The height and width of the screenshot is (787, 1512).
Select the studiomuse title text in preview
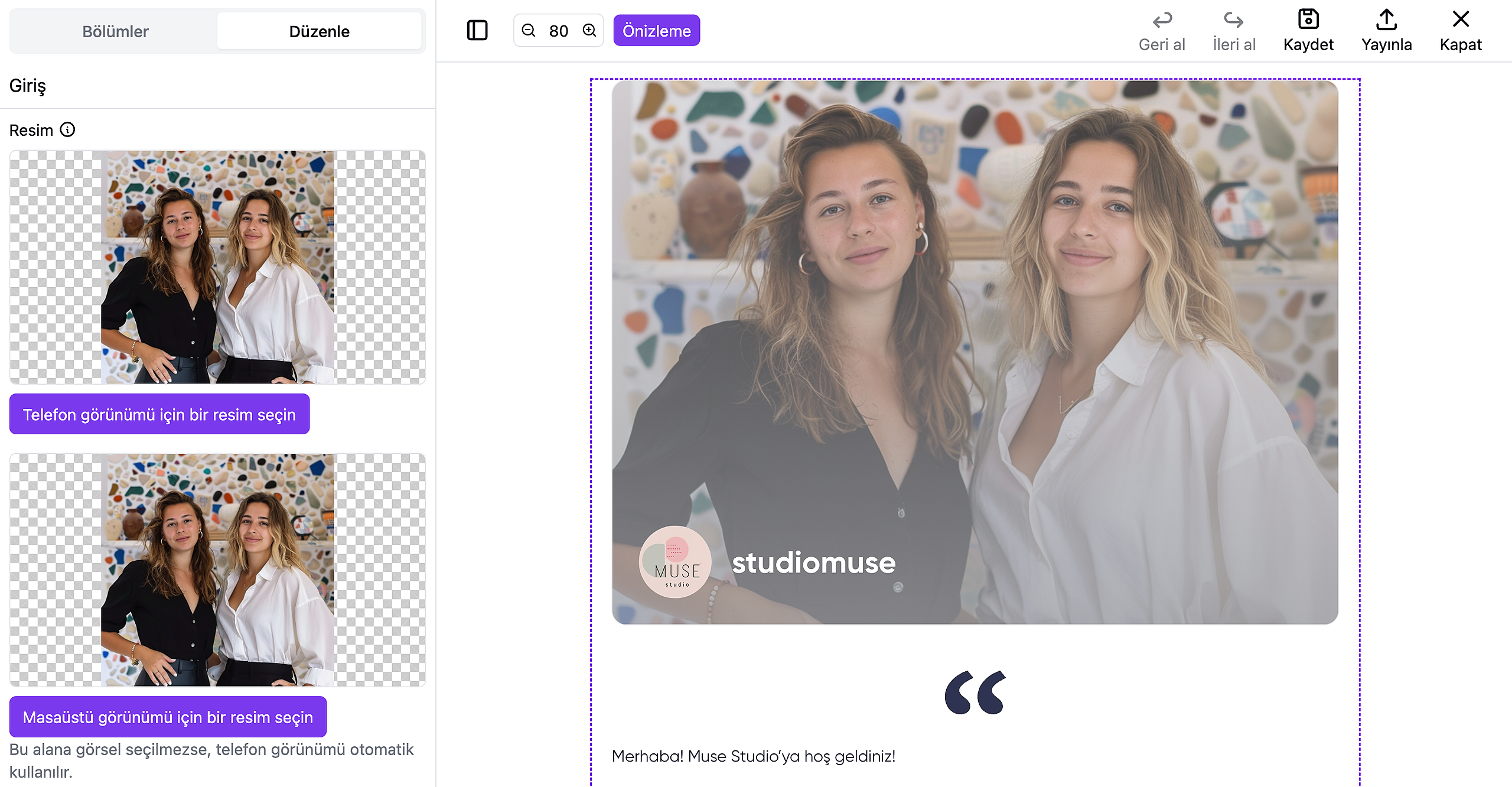813,562
